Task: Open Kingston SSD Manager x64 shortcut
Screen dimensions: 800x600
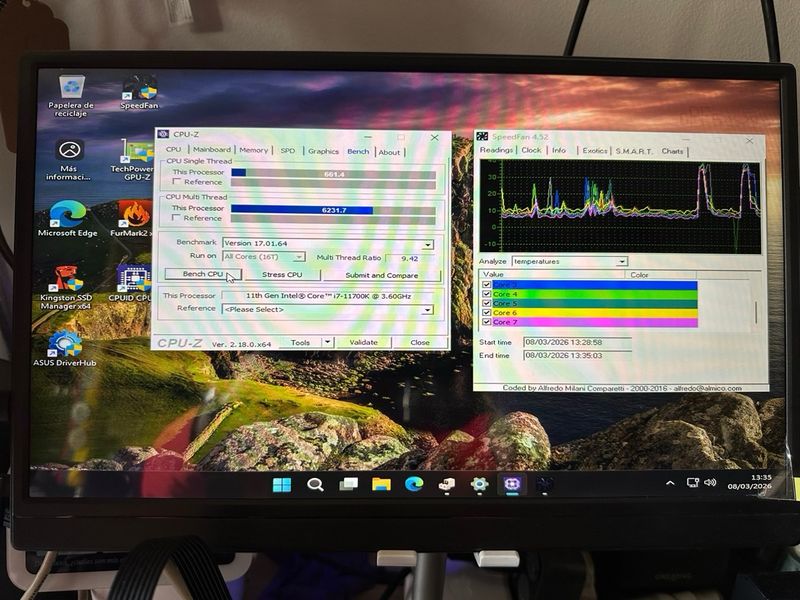Action: tap(66, 287)
